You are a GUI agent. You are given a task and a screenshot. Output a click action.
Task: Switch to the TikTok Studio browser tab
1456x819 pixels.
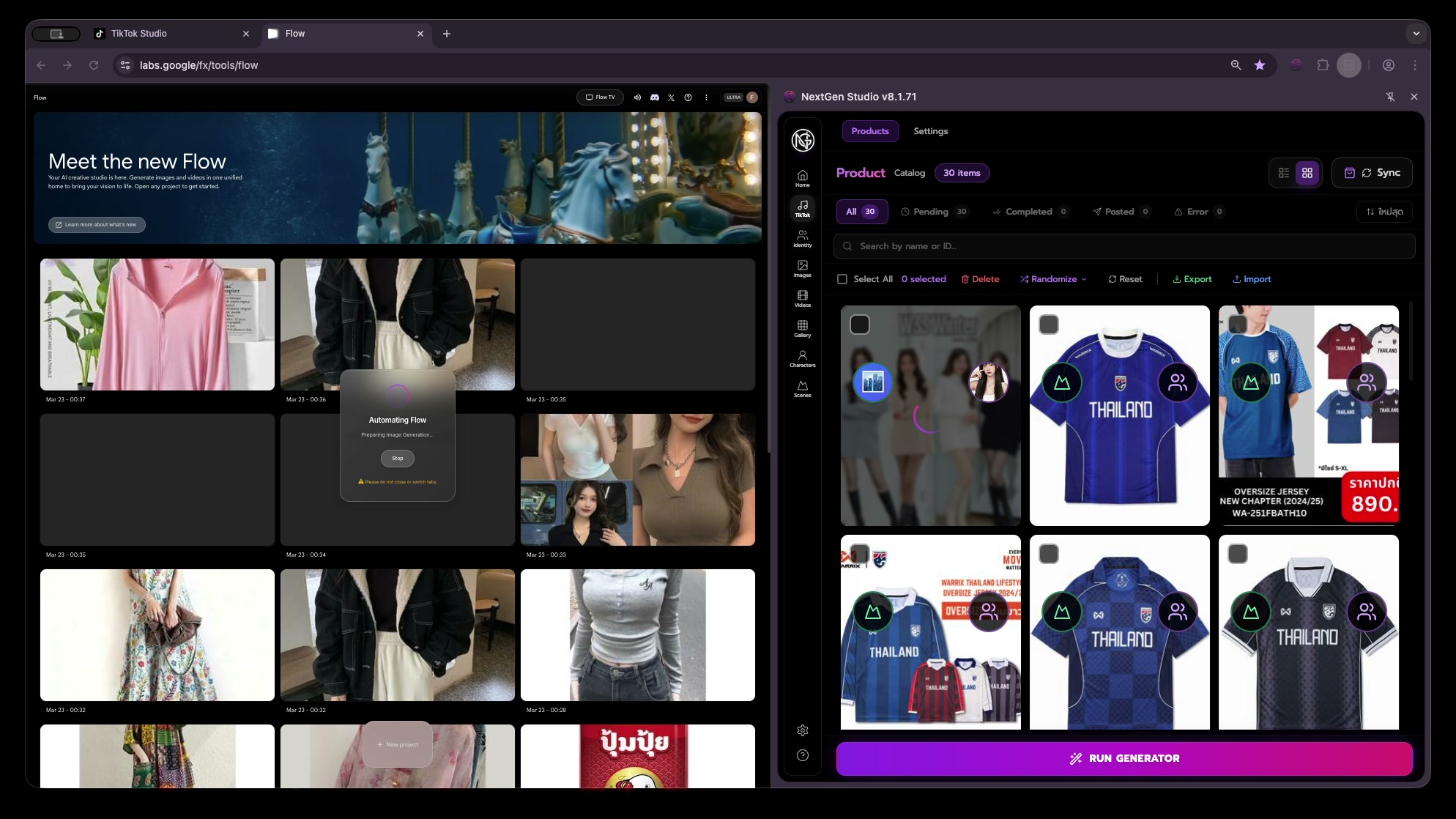point(172,34)
